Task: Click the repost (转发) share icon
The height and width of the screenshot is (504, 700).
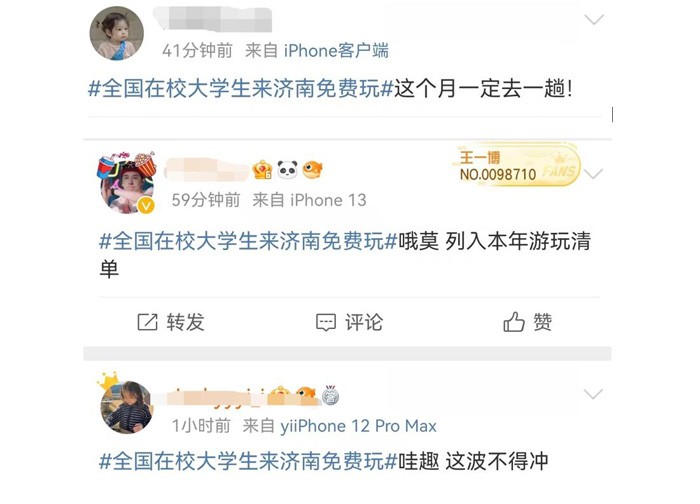Action: point(147,322)
